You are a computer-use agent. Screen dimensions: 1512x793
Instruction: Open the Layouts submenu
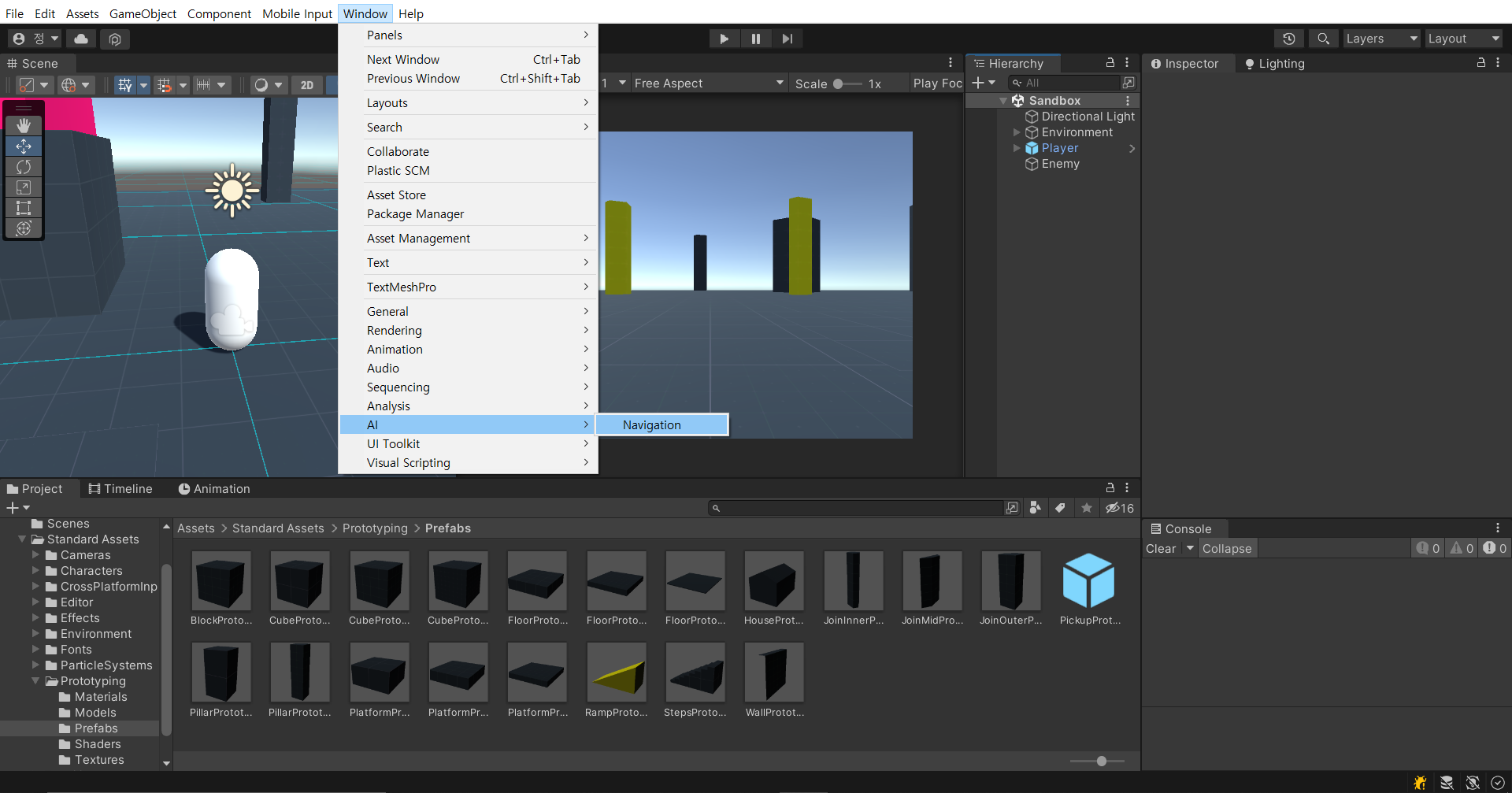[x=469, y=103]
